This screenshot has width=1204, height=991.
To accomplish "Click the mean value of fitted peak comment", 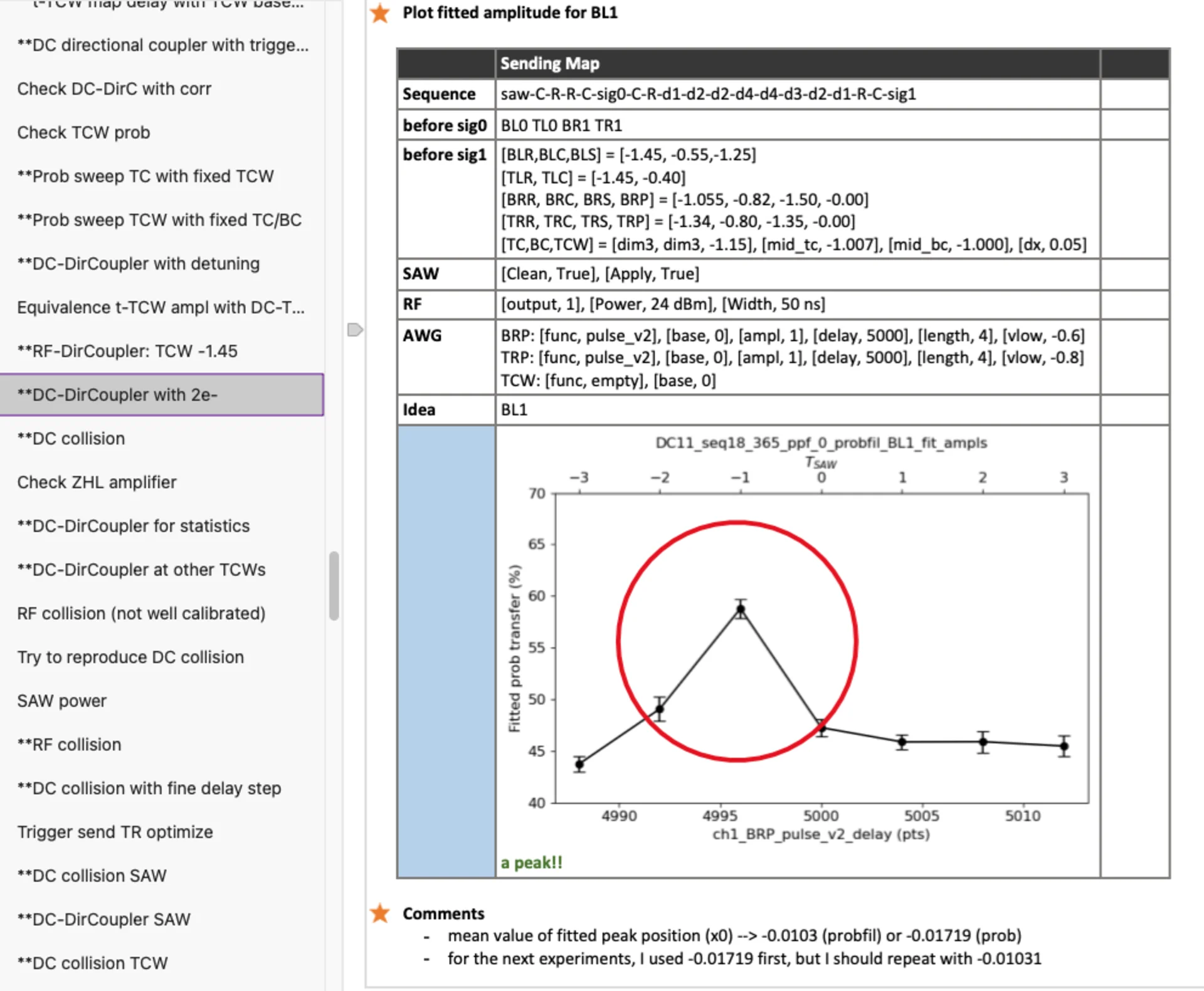I will click(734, 936).
